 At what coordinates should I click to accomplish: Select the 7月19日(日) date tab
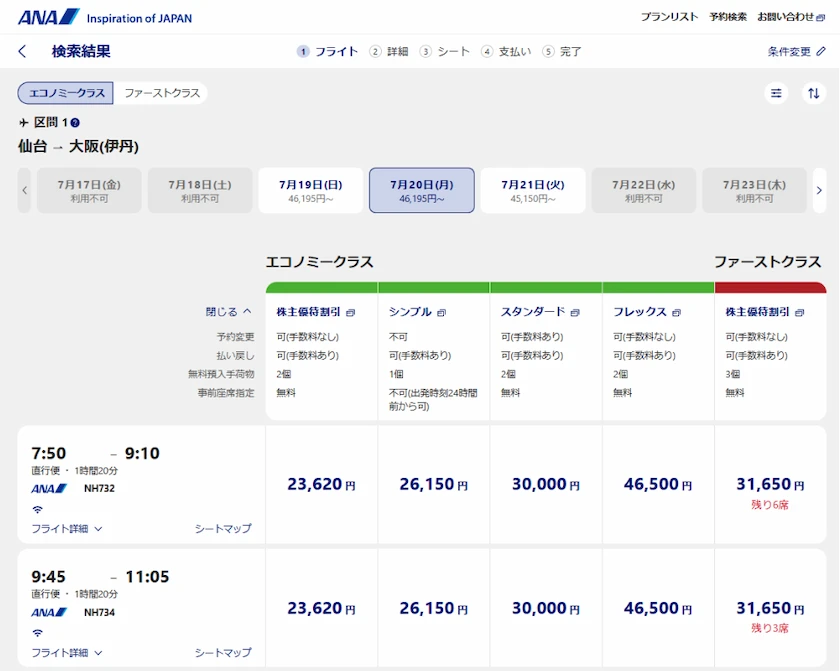coord(311,191)
